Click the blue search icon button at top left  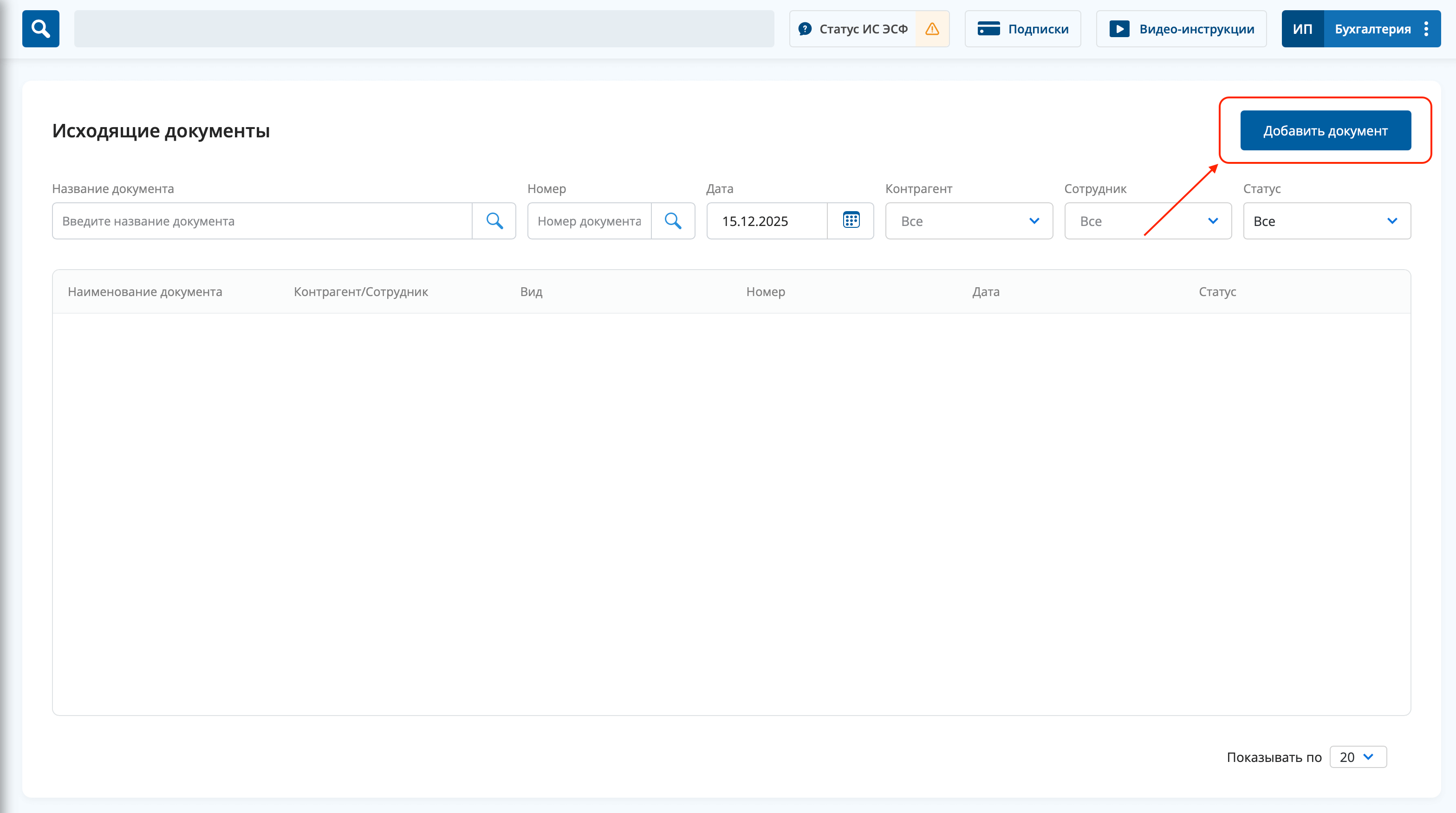[41, 29]
